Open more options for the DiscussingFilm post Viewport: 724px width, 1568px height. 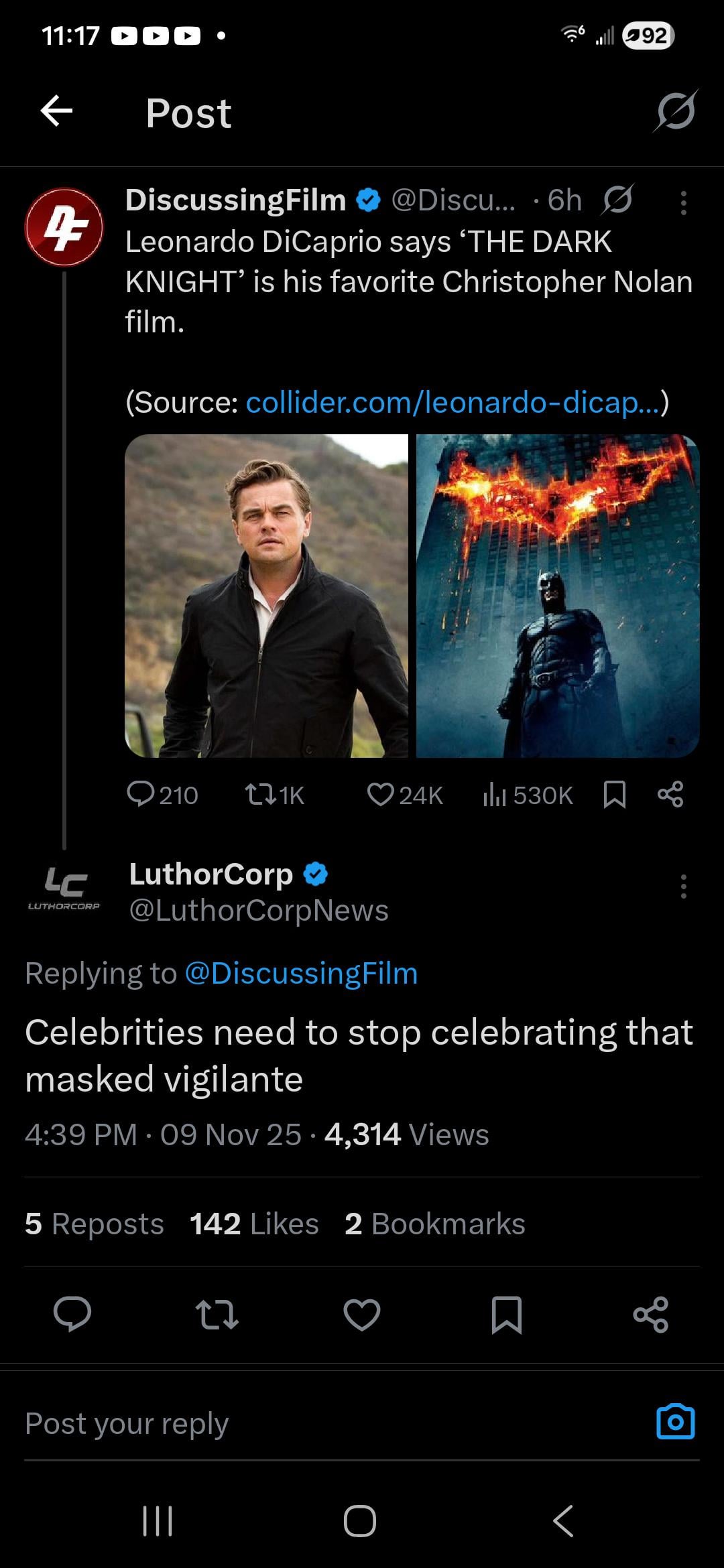click(683, 202)
